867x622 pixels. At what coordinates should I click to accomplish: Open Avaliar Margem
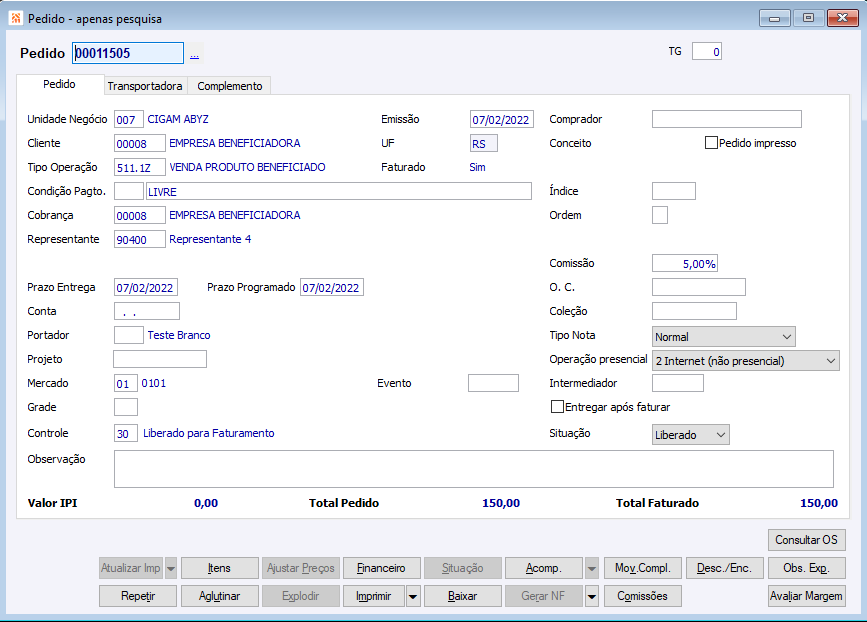807,596
